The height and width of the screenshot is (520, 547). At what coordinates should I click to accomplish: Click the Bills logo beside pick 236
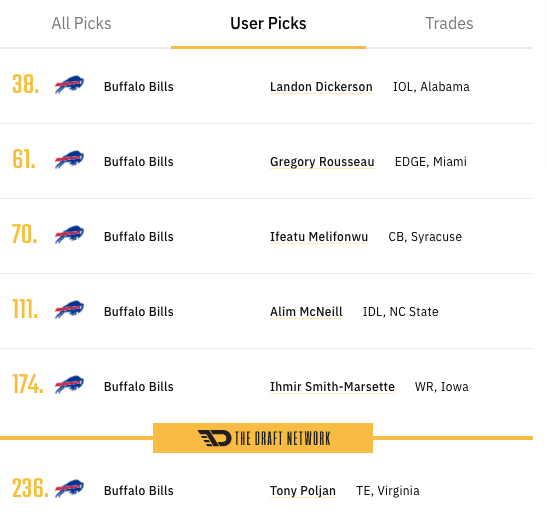click(69, 489)
